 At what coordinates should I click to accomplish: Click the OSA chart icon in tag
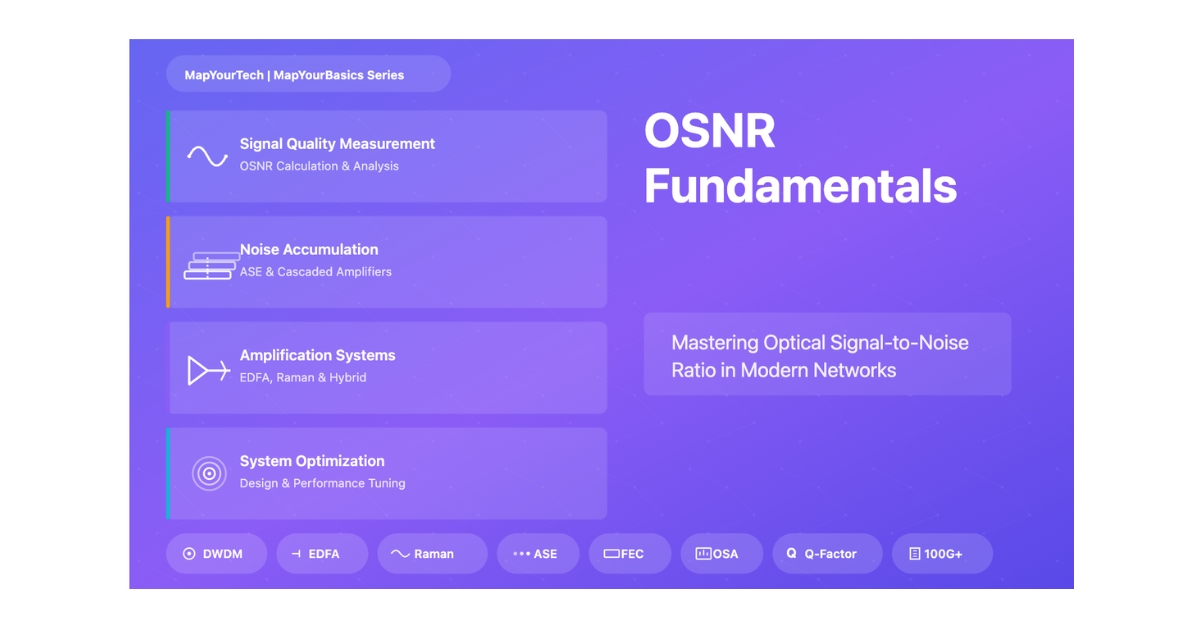click(x=703, y=554)
